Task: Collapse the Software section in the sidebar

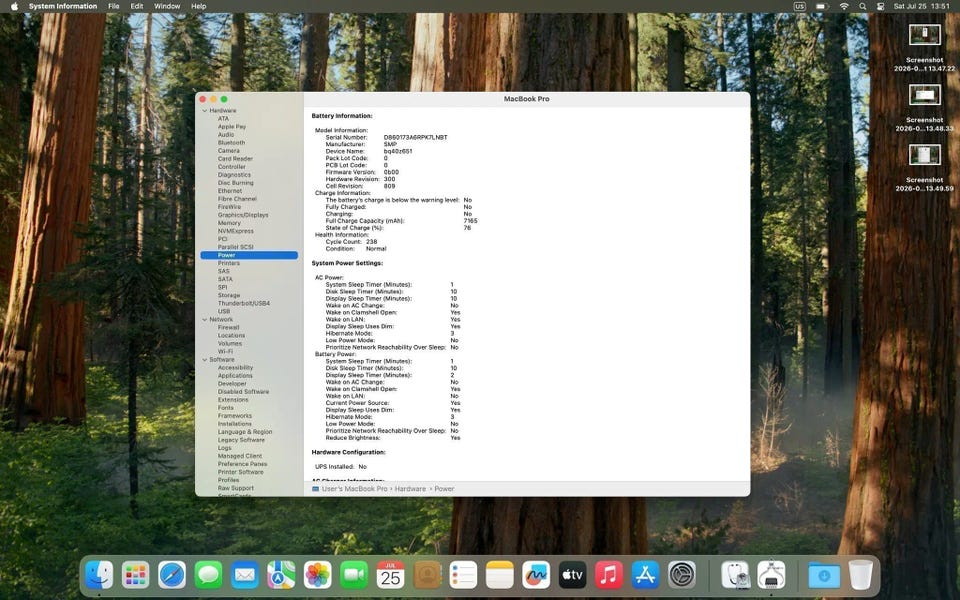Action: tap(204, 360)
